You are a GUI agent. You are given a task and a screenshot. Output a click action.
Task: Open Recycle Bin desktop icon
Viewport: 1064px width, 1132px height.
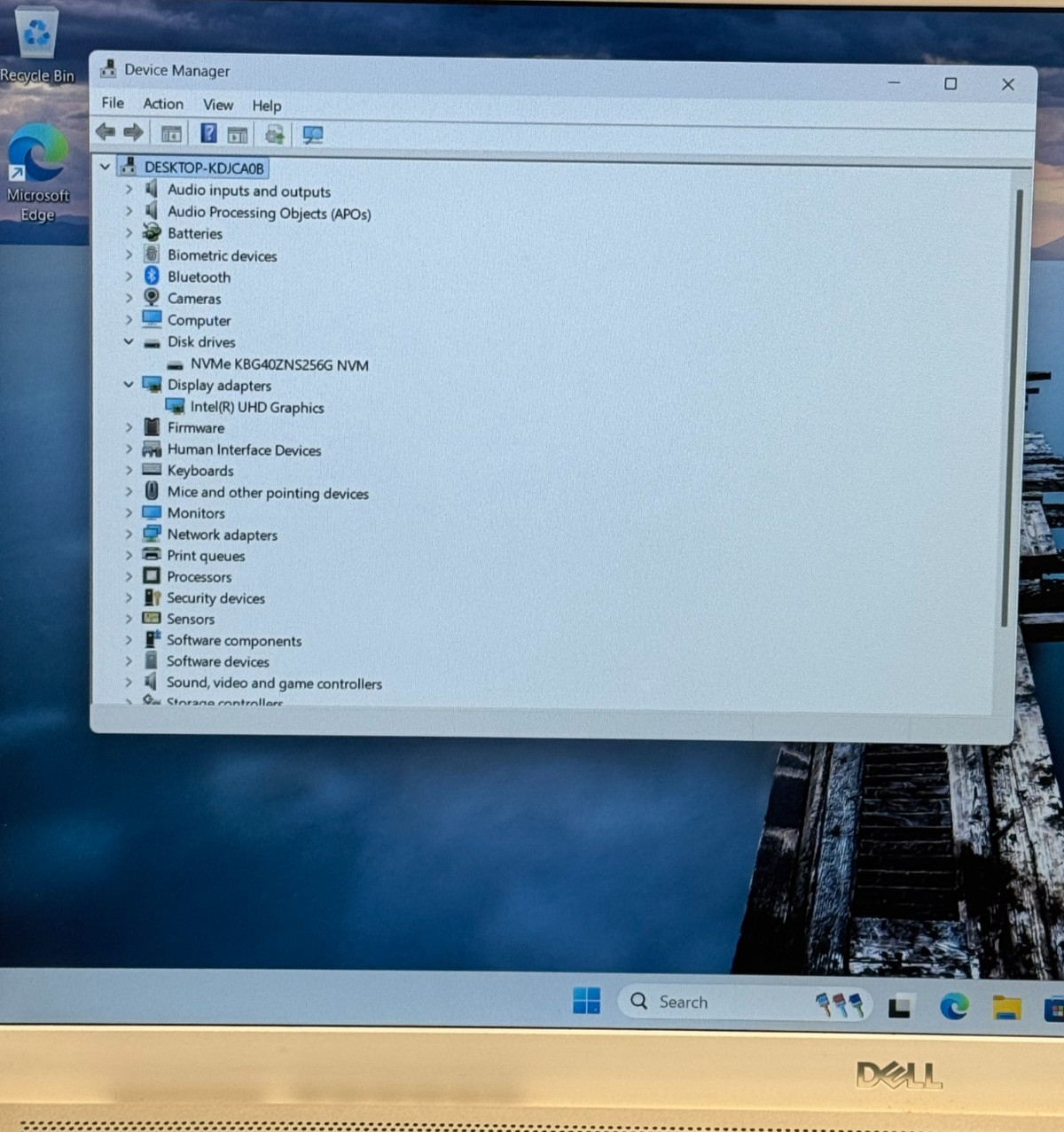click(37, 46)
